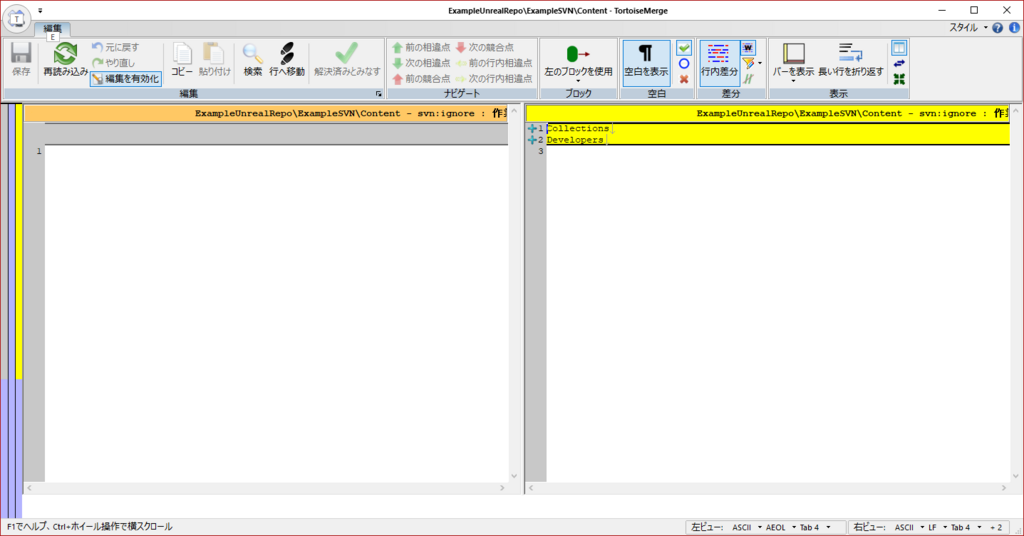This screenshot has height=536, width=1024.
Task: Go to 次の行内相違点 next inline difference
Action: 494,78
